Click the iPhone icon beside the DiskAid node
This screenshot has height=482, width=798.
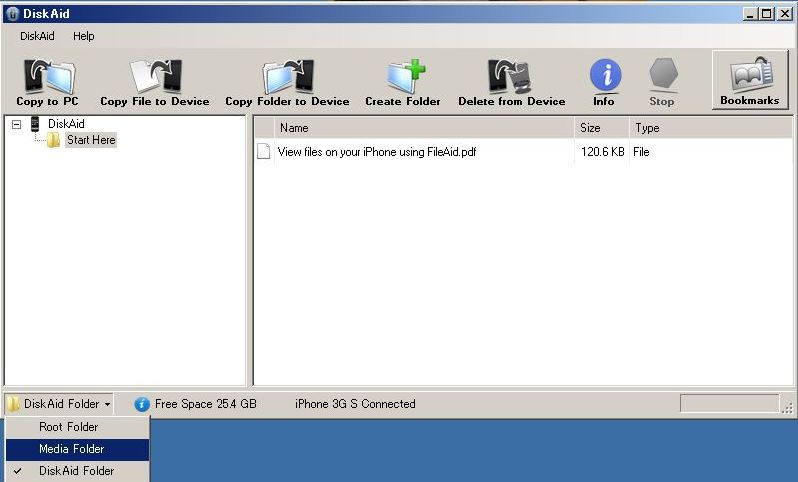point(35,124)
